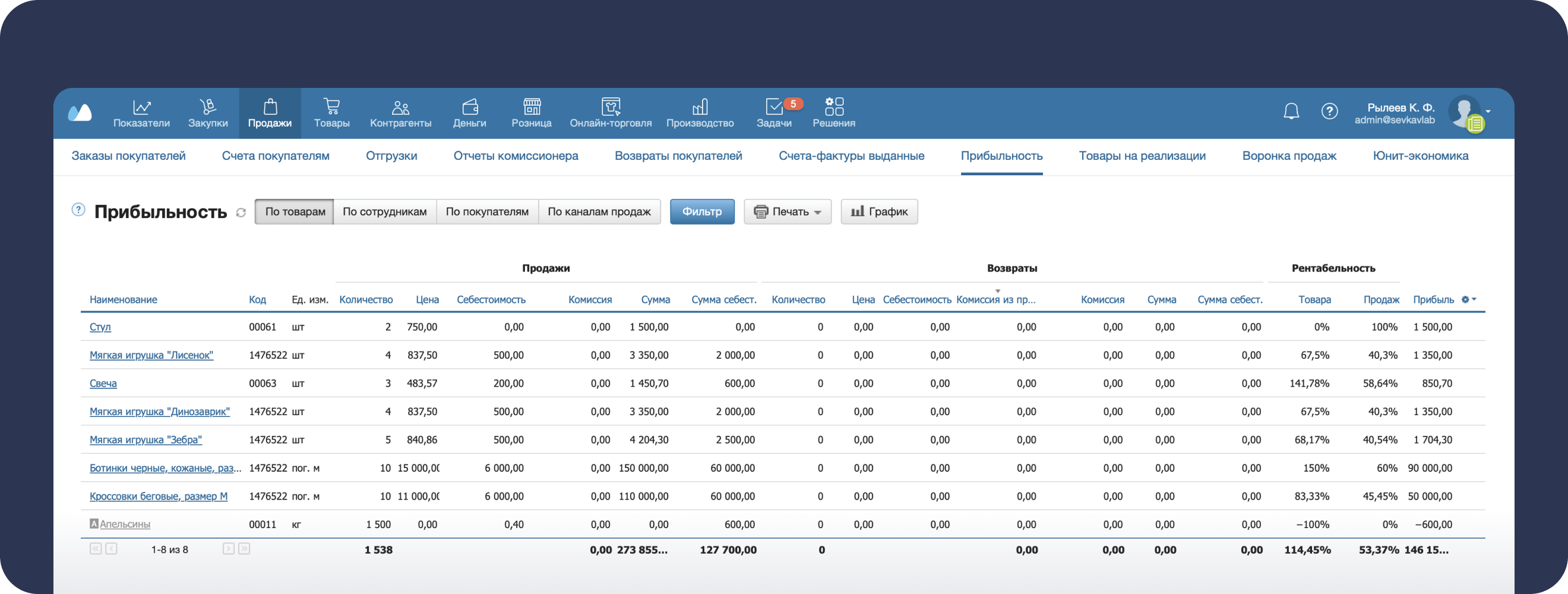The image size is (1568, 594).
Task: Open the Свеча product link
Action: [103, 383]
